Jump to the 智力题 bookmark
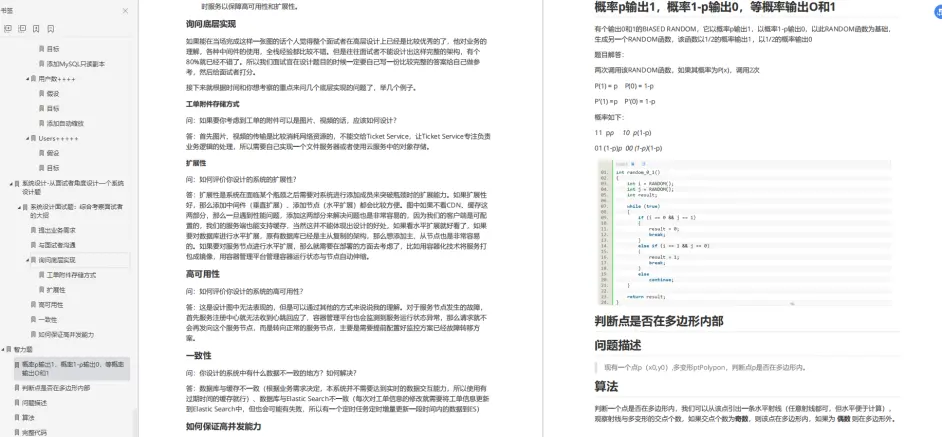 pos(23,349)
